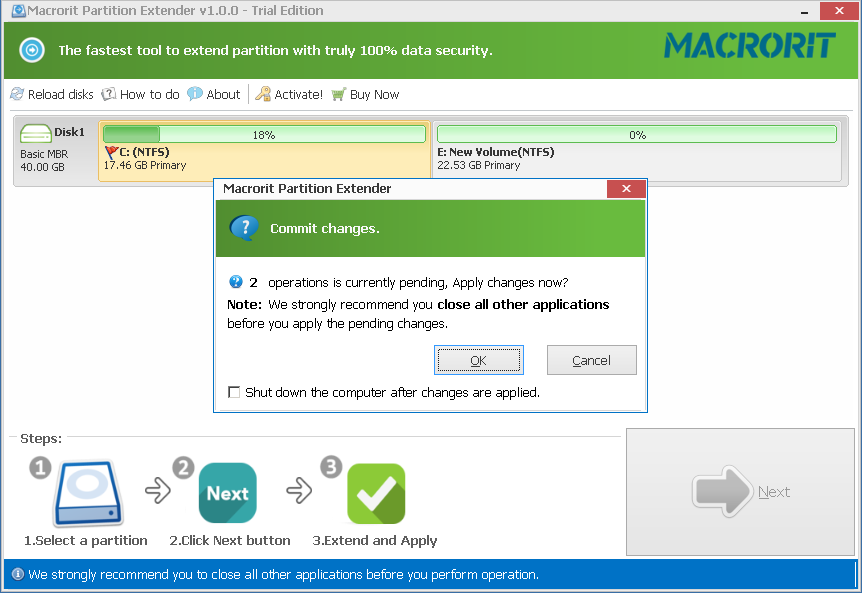
Task: Click the Select a partition disk icon
Action: [x=88, y=493]
